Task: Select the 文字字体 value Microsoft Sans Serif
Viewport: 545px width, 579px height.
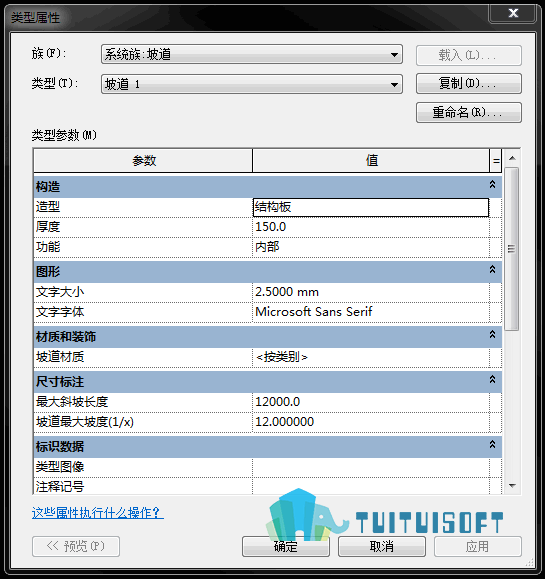Action: pyautogui.click(x=371, y=312)
